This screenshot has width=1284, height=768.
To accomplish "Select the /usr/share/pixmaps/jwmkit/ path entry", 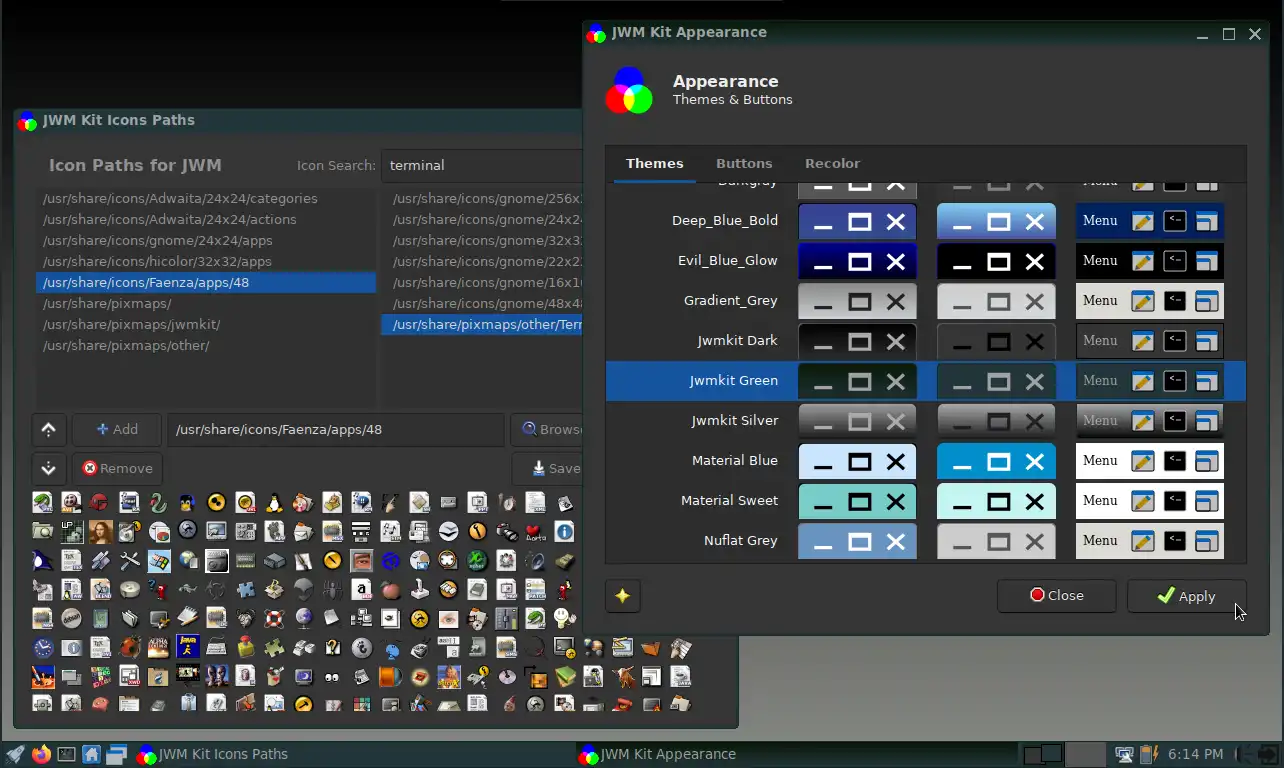I will coord(131,324).
